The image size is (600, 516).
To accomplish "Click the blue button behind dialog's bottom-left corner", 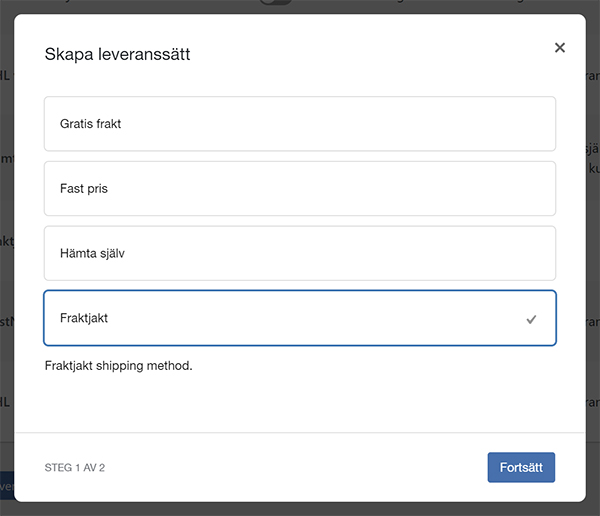I will tap(6, 487).
